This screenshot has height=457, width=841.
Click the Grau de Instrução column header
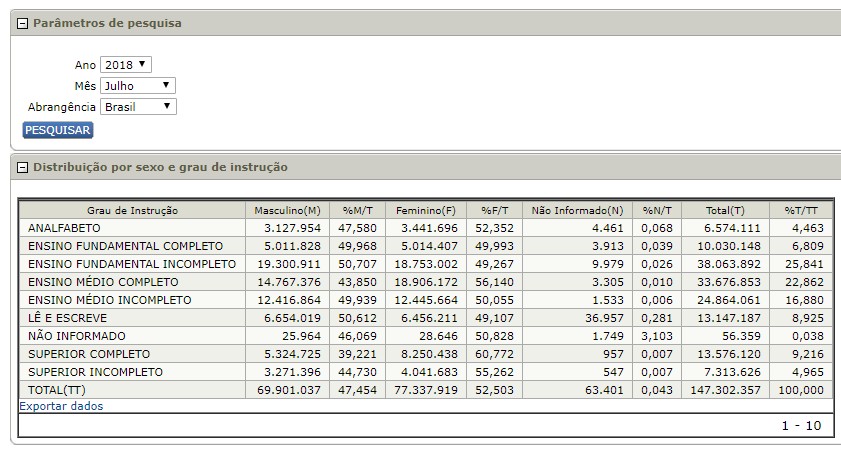coord(132,211)
